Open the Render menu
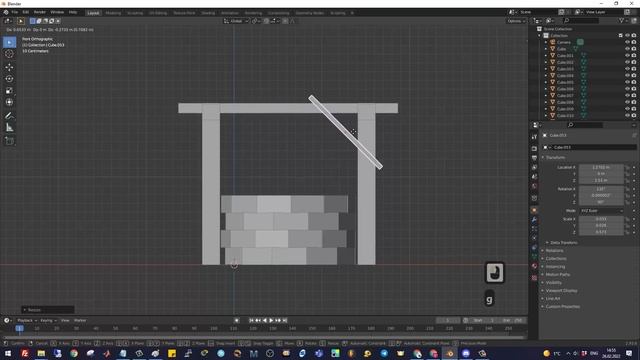Image resolution: width=640 pixels, height=360 pixels. coord(40,12)
